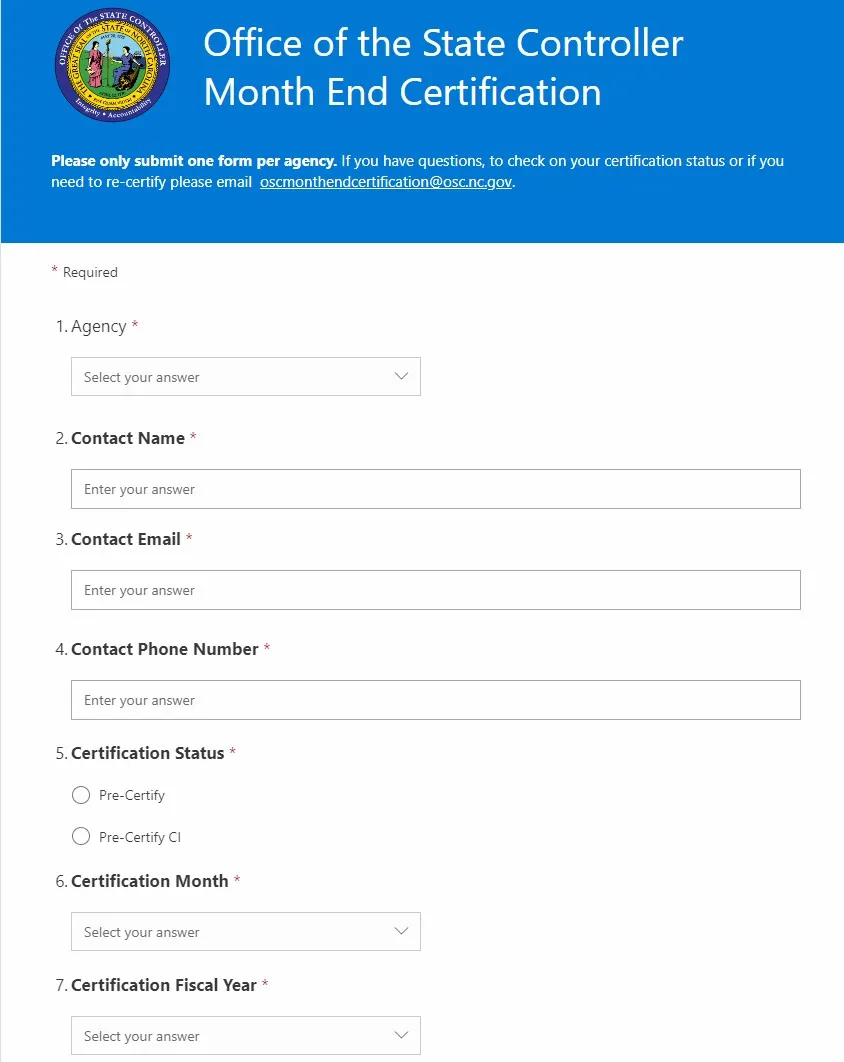844x1062 pixels.
Task: Open the oscmonthendcertification@osc.nc.gov email link
Action: click(385, 183)
